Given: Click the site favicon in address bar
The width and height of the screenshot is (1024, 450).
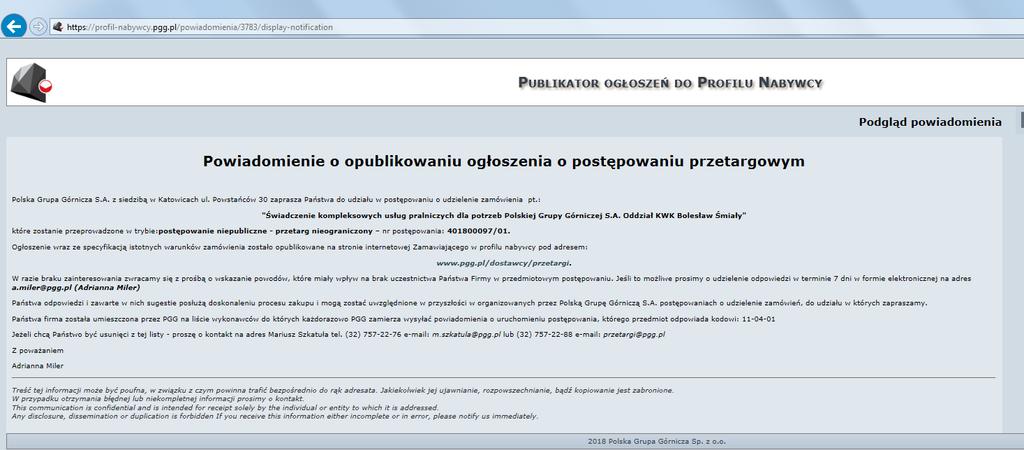Looking at the screenshot, I should pyautogui.click(x=57, y=27).
